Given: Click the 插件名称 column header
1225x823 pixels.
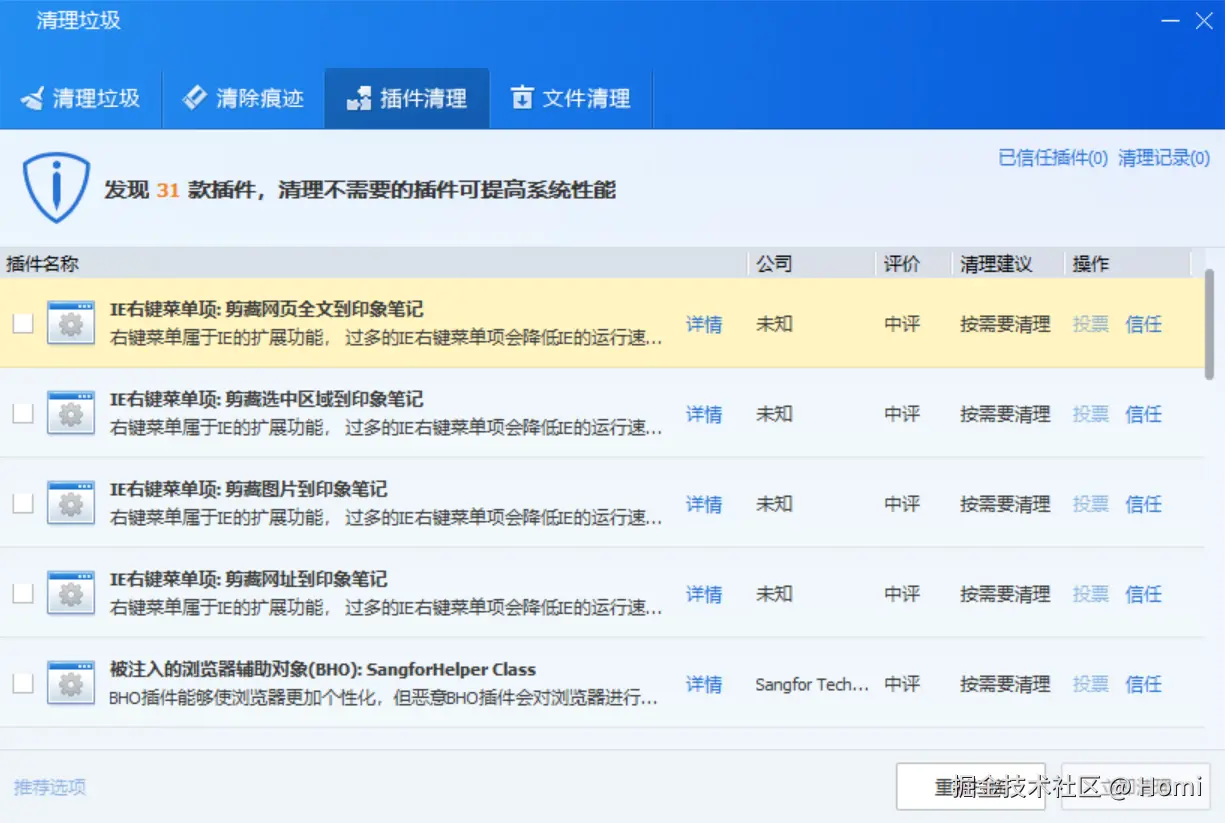Looking at the screenshot, I should [x=373, y=264].
